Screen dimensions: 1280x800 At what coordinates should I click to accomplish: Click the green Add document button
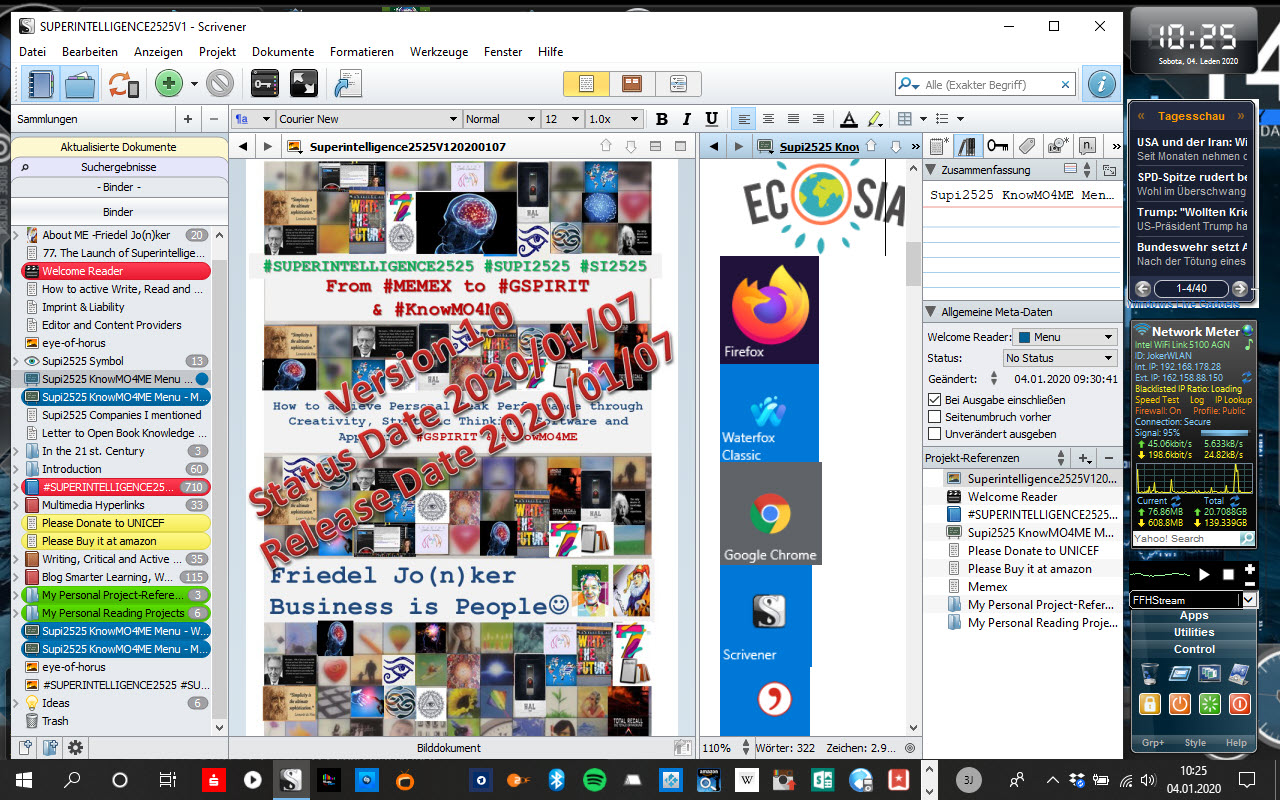169,84
